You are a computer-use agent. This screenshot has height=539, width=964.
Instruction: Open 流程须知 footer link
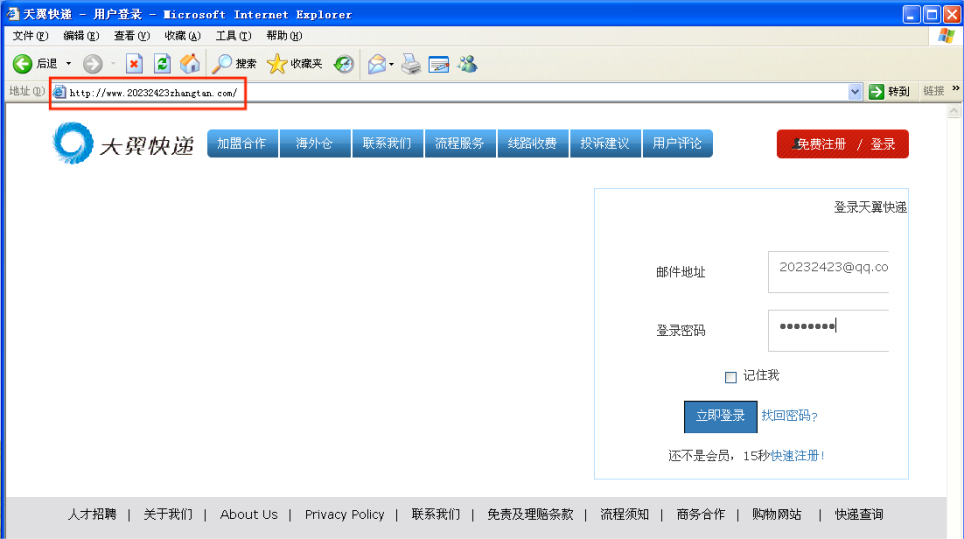click(625, 514)
